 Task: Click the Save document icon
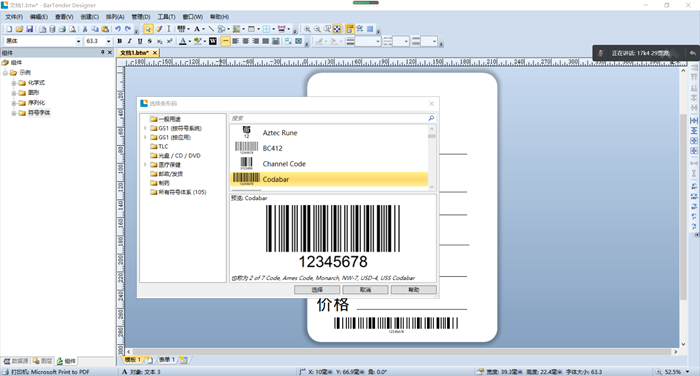(29, 29)
